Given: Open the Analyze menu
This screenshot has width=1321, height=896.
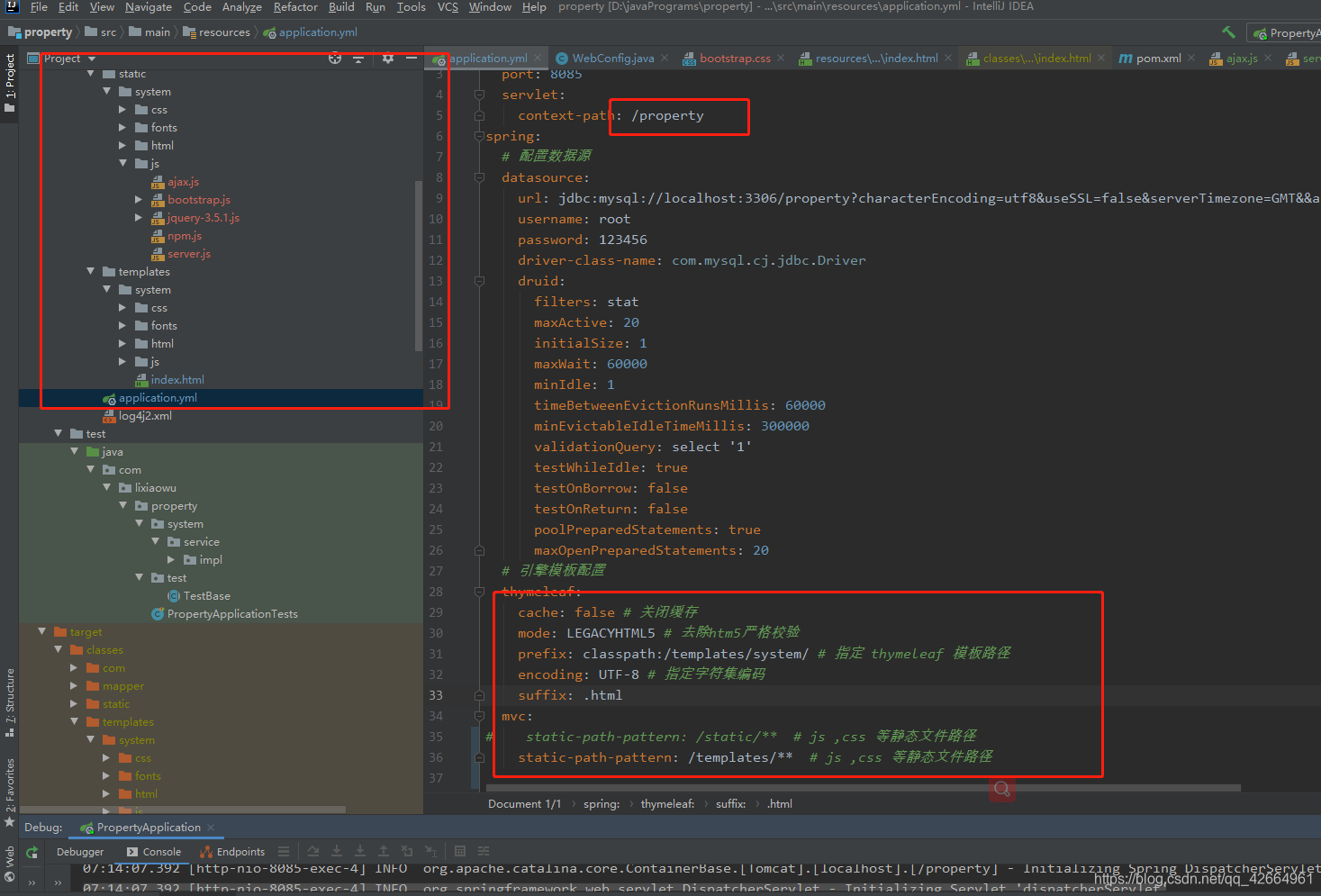Looking at the screenshot, I should (x=242, y=7).
